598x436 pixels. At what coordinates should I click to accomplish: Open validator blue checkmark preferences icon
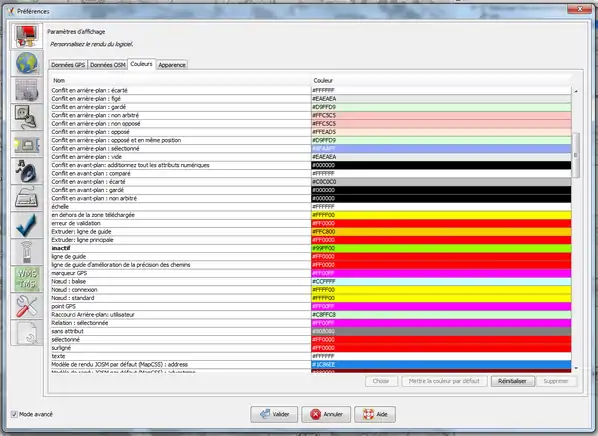[x=26, y=225]
